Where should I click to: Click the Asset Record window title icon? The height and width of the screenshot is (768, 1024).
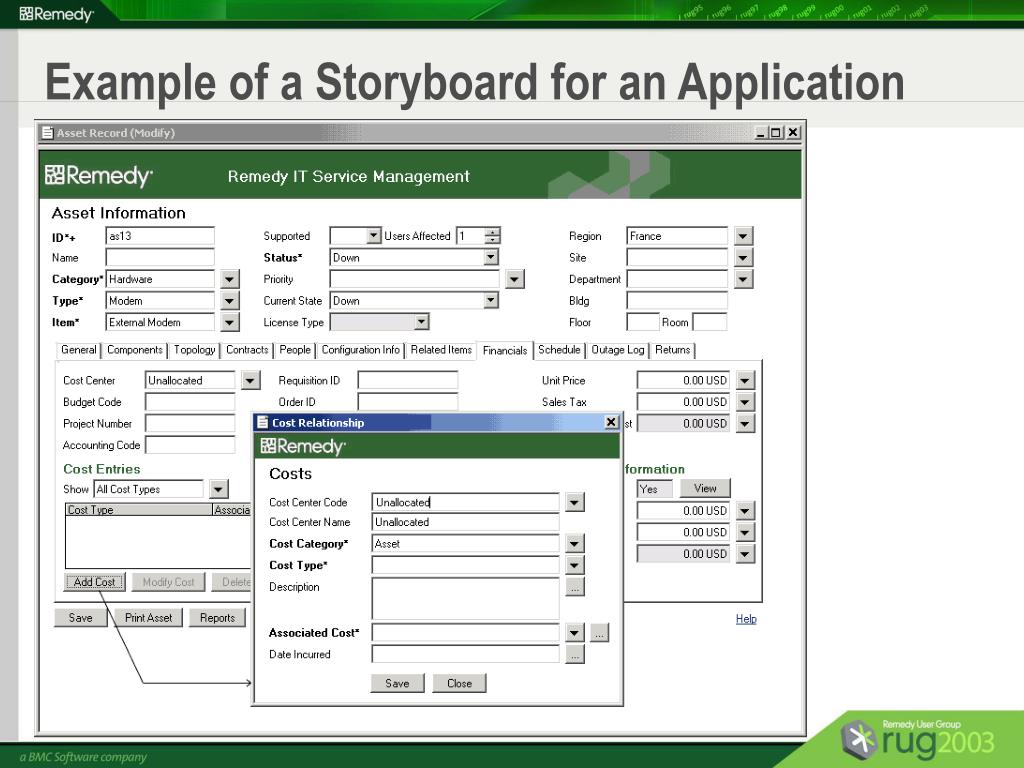coord(48,133)
